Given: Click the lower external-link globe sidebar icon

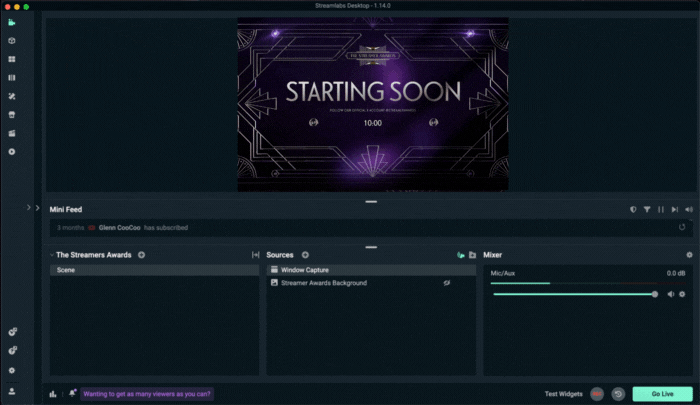Looking at the screenshot, I should click(12, 350).
